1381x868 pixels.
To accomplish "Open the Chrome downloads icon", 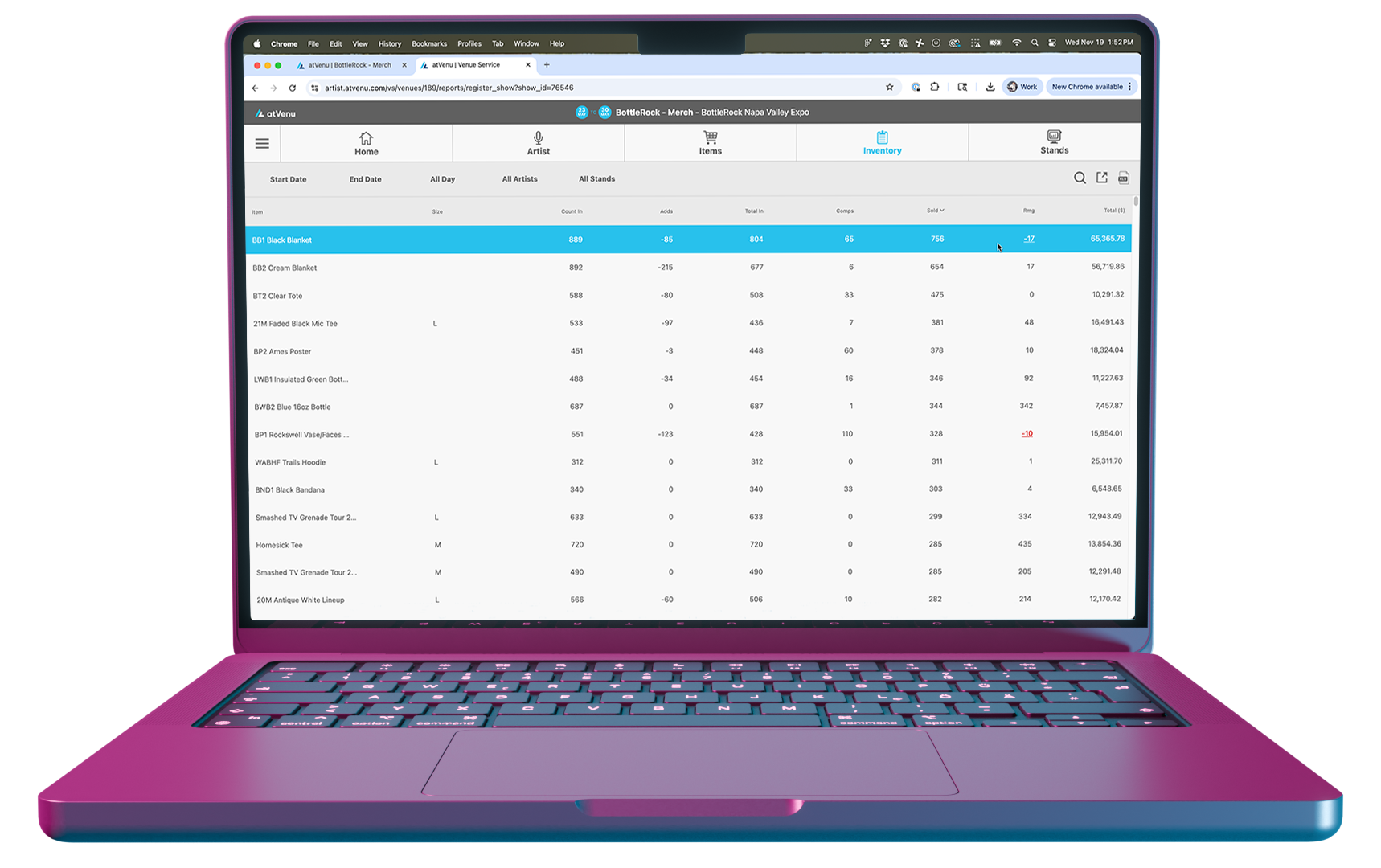I will point(990,87).
